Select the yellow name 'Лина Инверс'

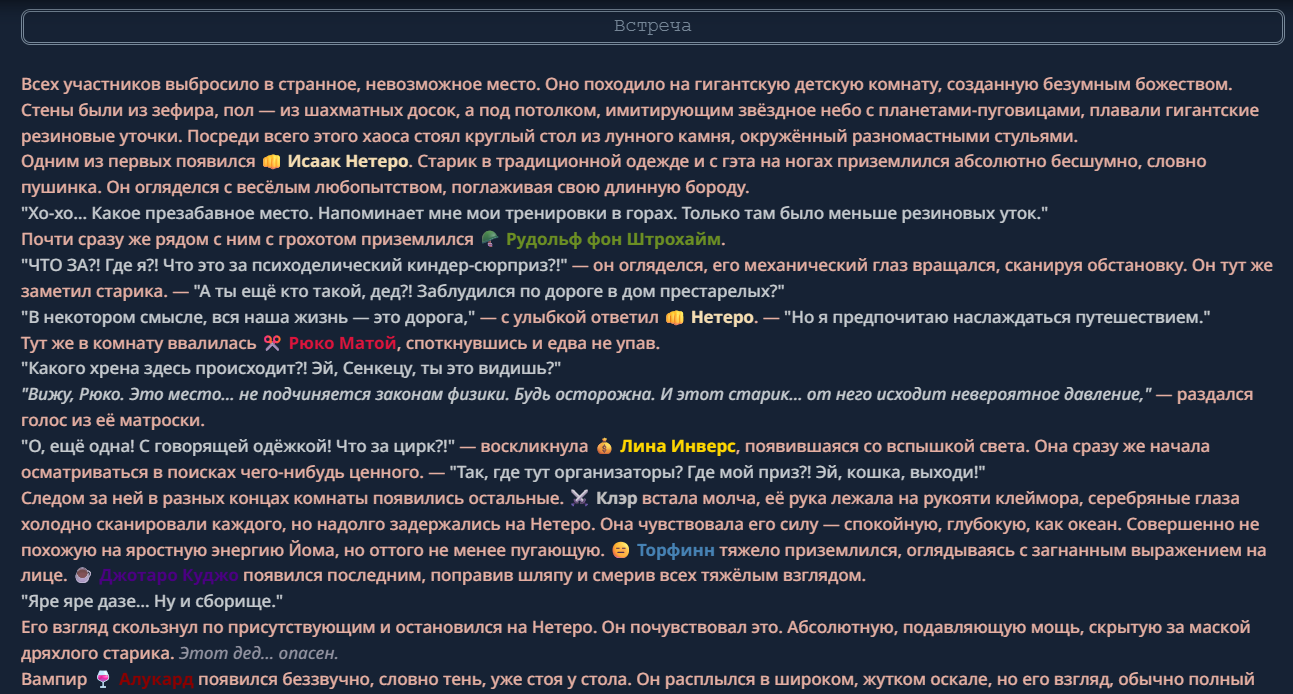(x=678, y=446)
